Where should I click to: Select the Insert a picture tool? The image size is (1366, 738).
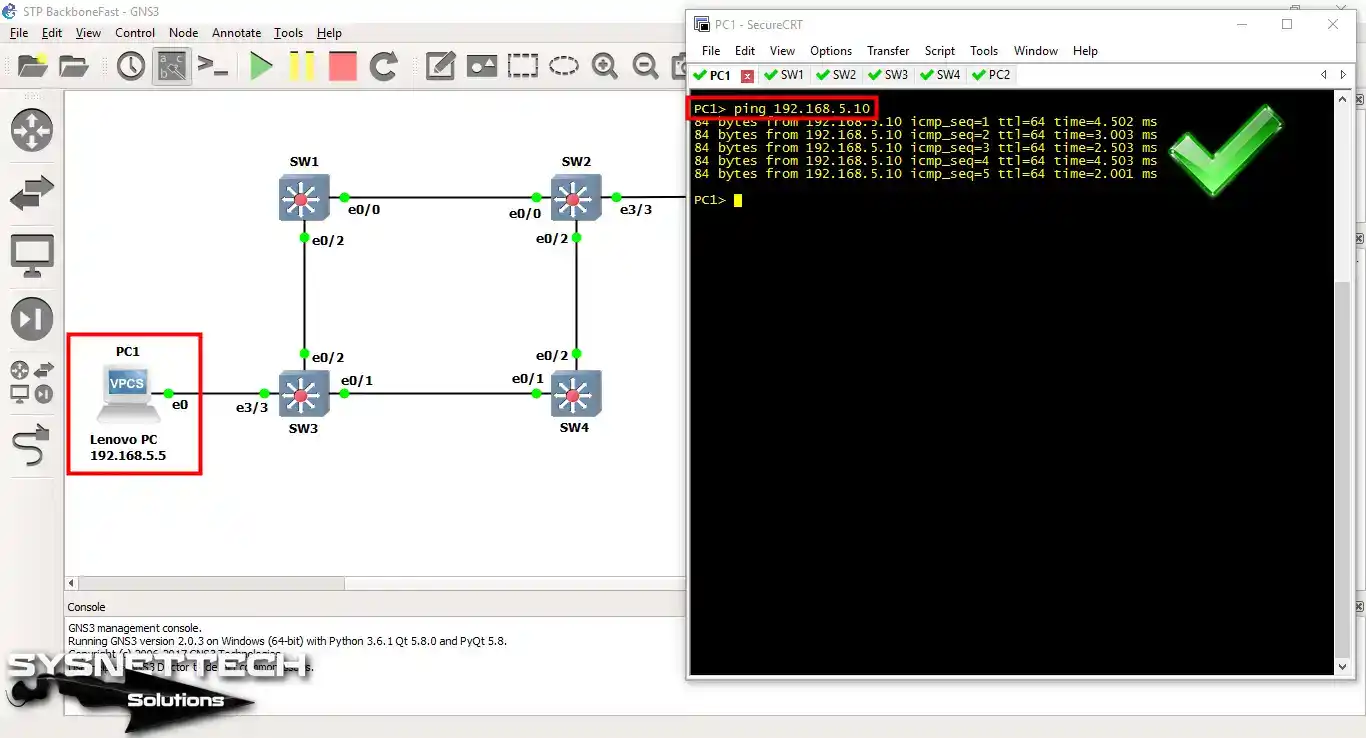point(481,67)
